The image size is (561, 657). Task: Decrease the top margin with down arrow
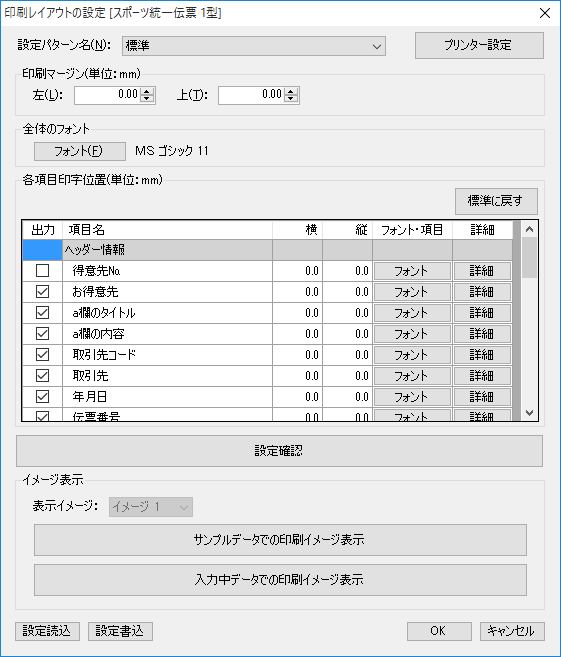(290, 99)
